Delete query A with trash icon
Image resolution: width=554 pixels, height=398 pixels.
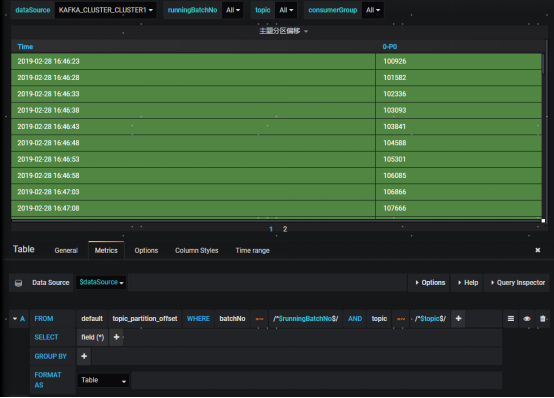tap(543, 319)
